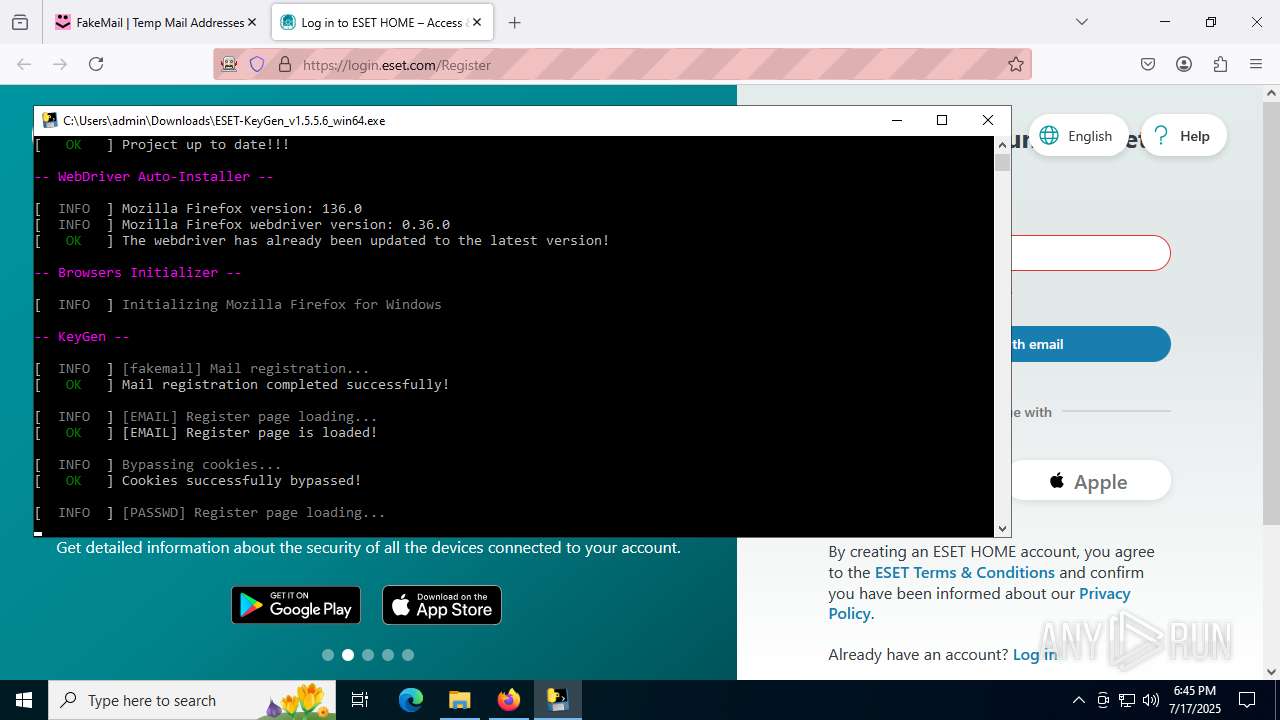The height and width of the screenshot is (720, 1280).
Task: Go forward to next page
Action: (x=60, y=64)
